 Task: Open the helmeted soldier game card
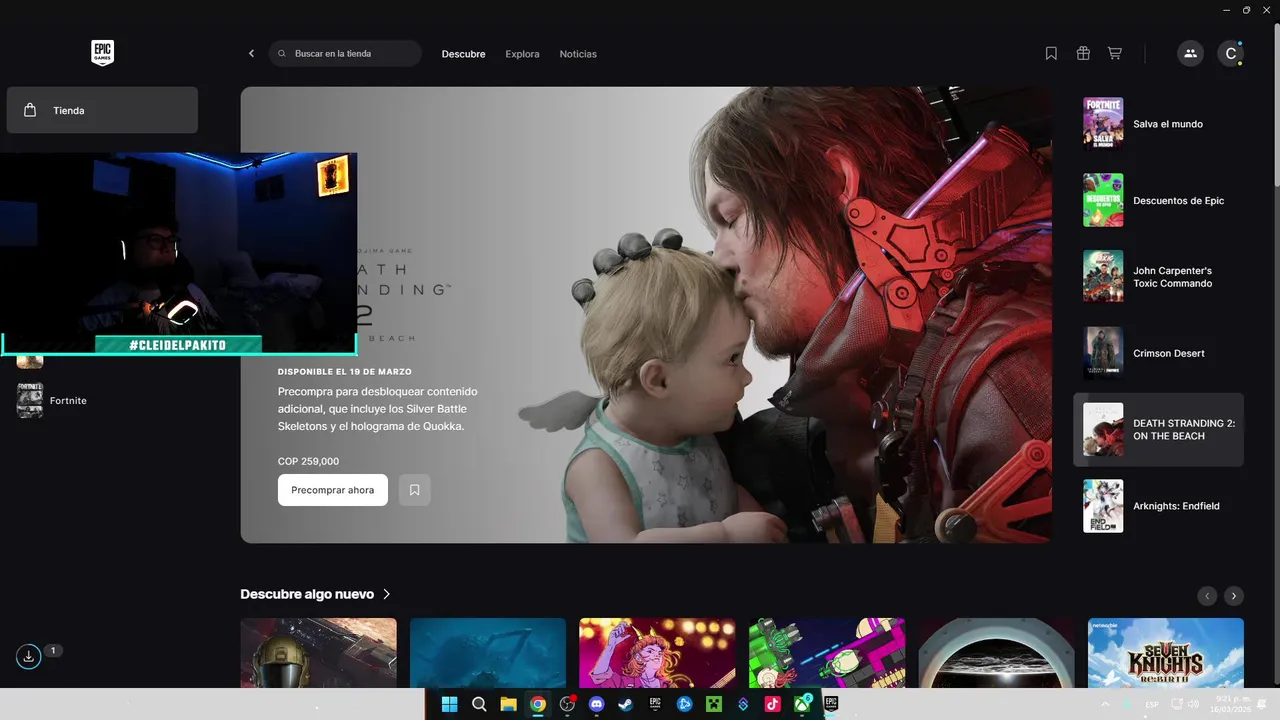click(318, 653)
